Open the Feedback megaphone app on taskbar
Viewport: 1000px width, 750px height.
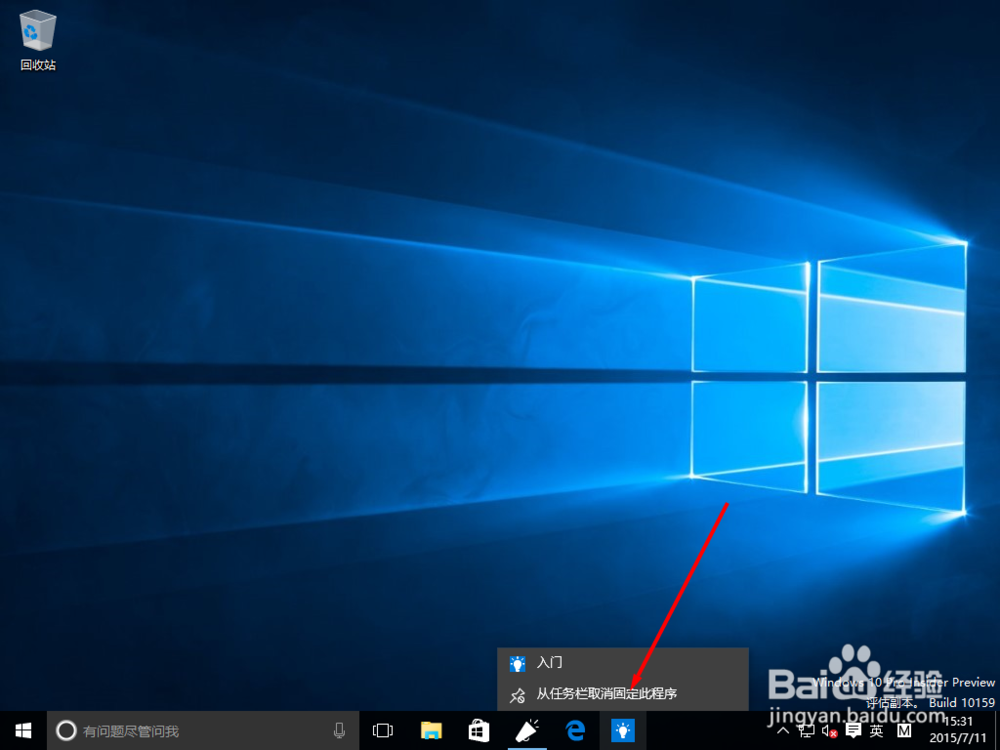[x=527, y=730]
